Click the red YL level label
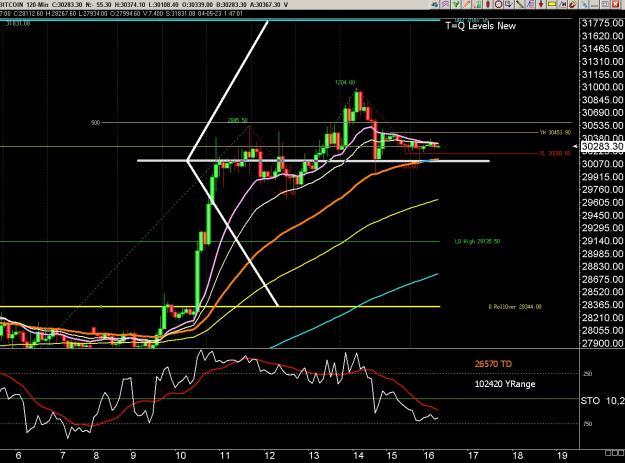 [x=555, y=153]
